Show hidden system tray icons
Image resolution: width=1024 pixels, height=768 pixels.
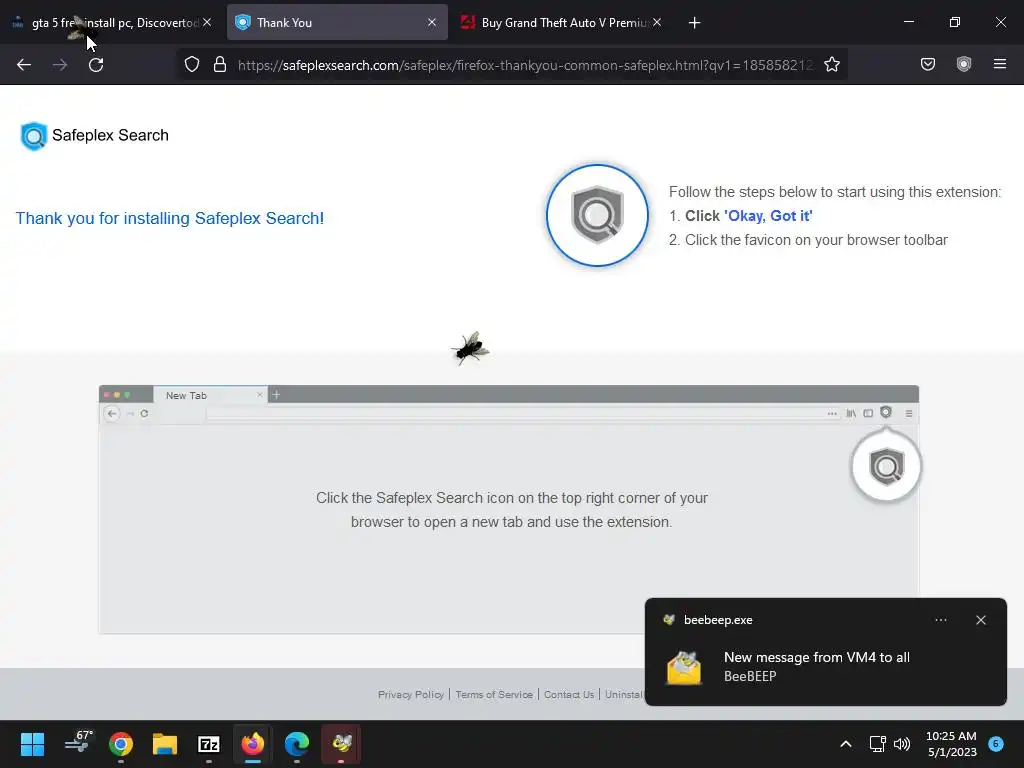[x=846, y=744]
